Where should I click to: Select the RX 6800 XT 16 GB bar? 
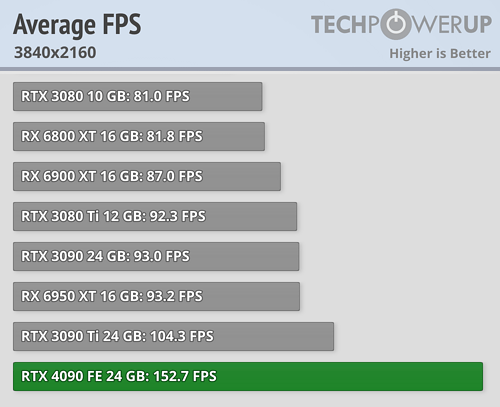tap(139, 136)
